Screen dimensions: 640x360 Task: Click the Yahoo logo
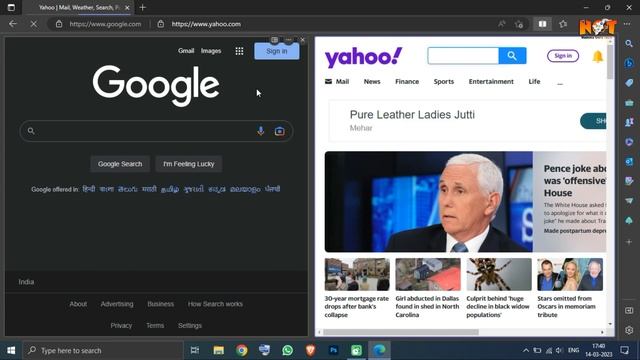(x=363, y=57)
